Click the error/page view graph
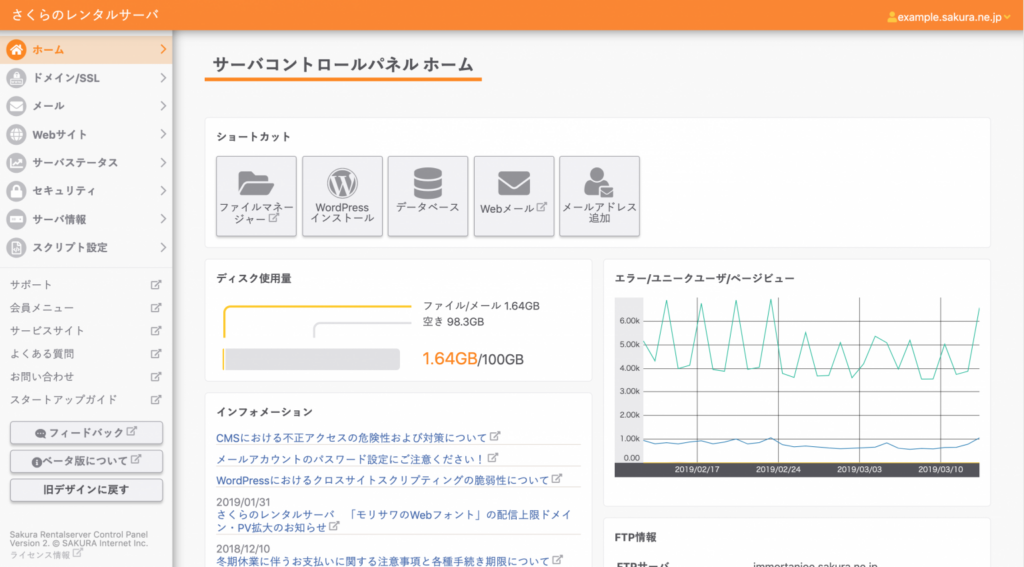The width and height of the screenshot is (1024, 567). point(796,385)
